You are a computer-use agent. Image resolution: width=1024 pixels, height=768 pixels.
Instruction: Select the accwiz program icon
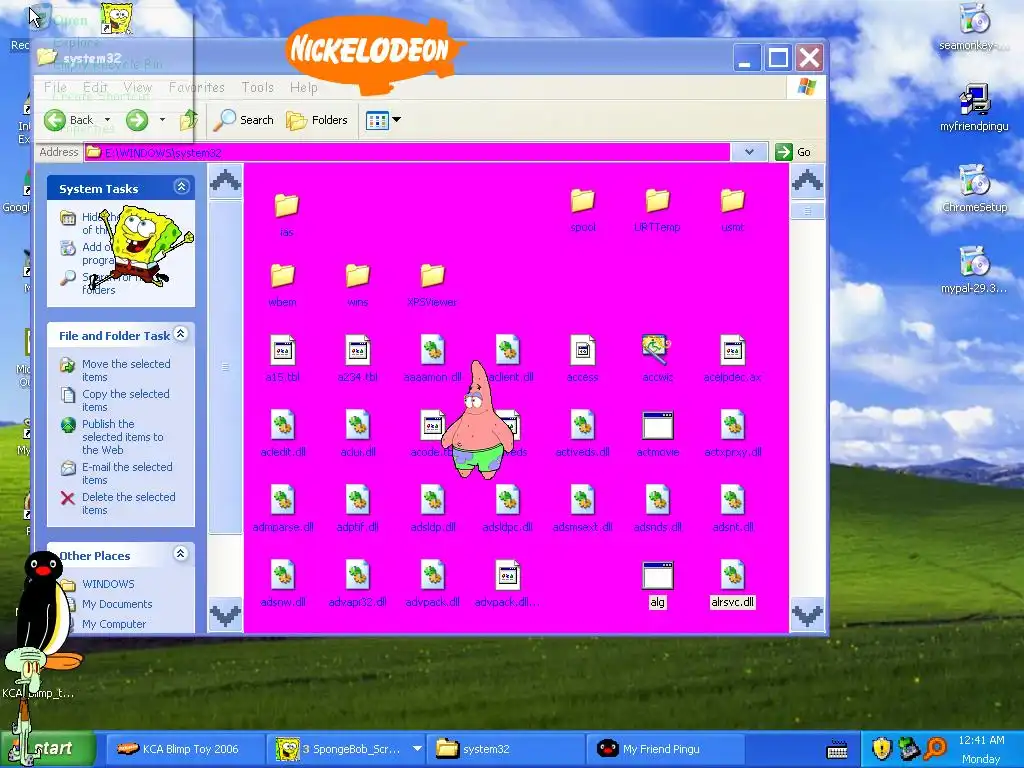pos(657,359)
